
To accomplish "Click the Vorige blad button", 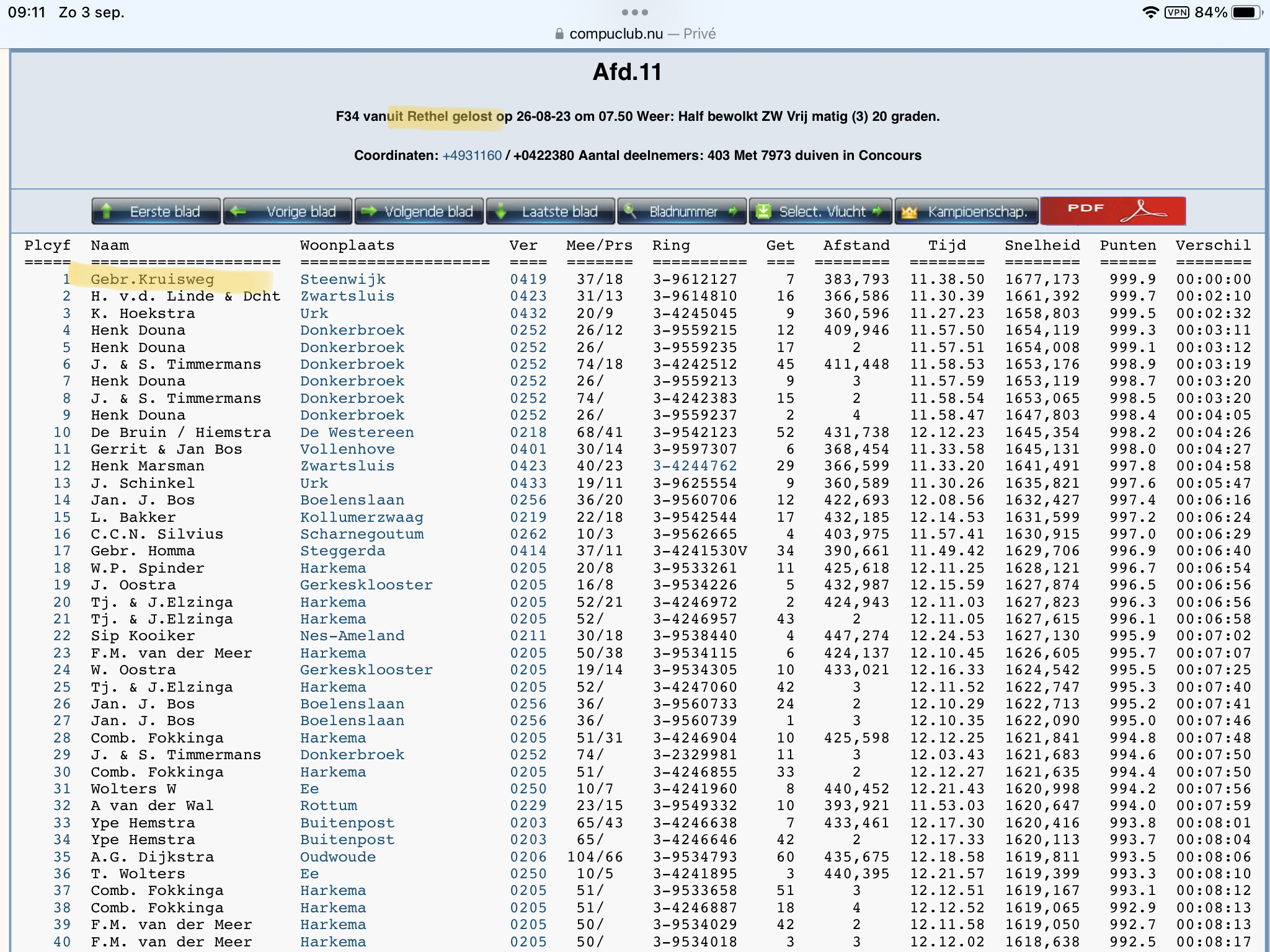I will coord(288,211).
